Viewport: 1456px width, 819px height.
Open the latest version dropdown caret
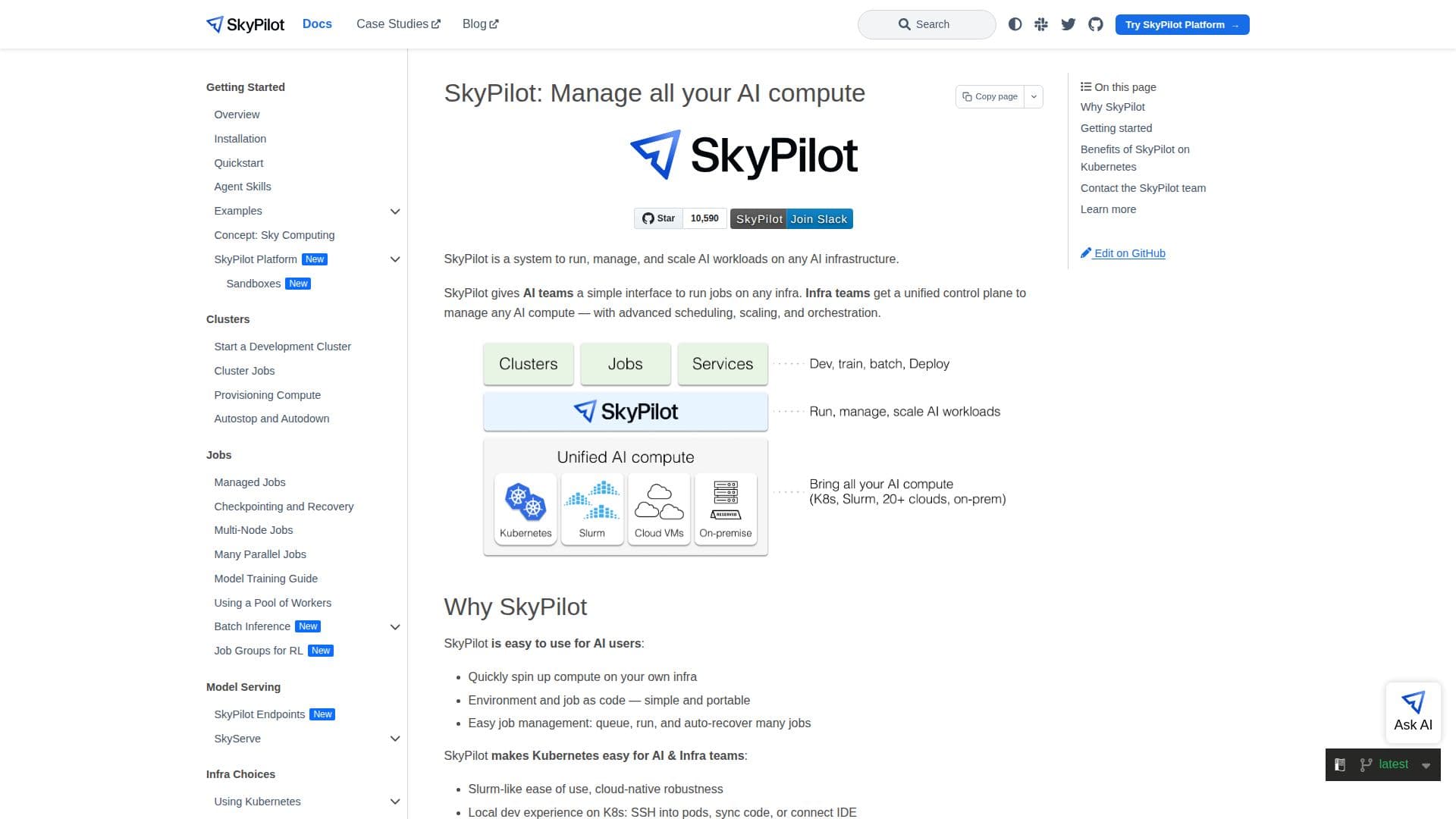1426,766
